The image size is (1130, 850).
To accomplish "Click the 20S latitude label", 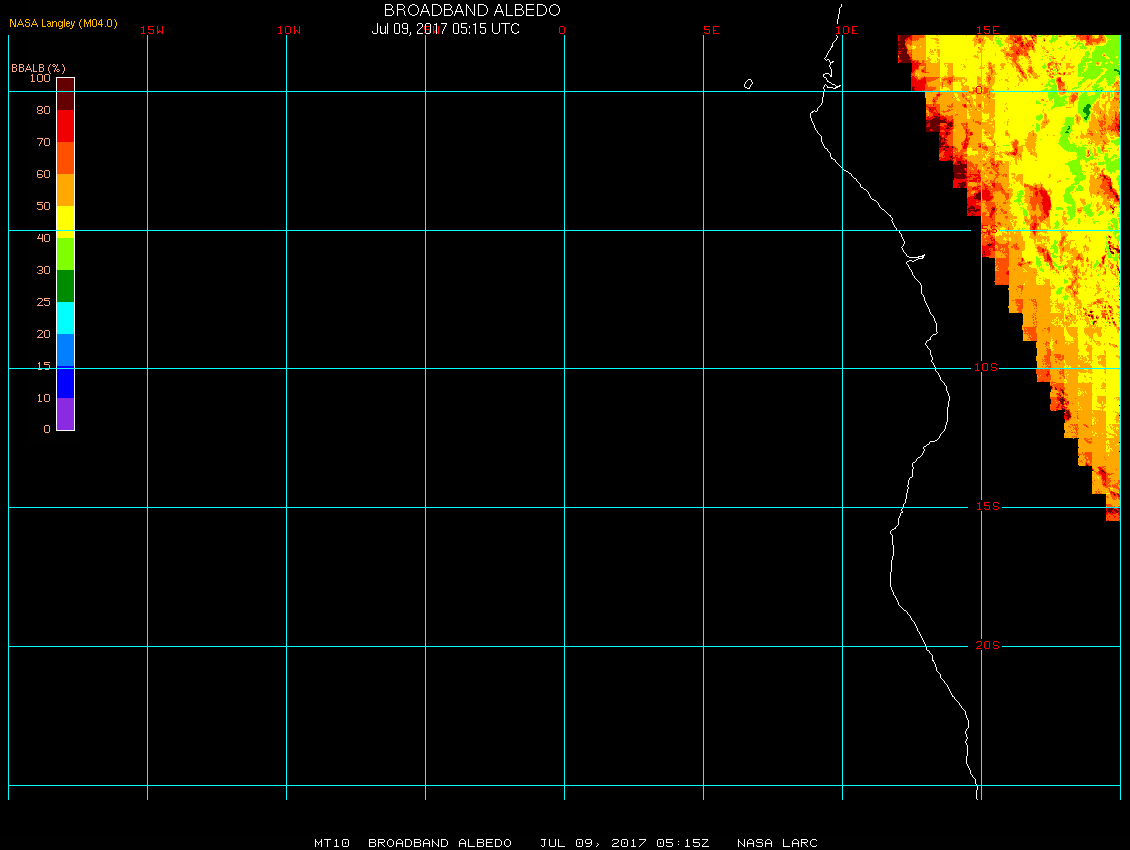I will point(988,645).
